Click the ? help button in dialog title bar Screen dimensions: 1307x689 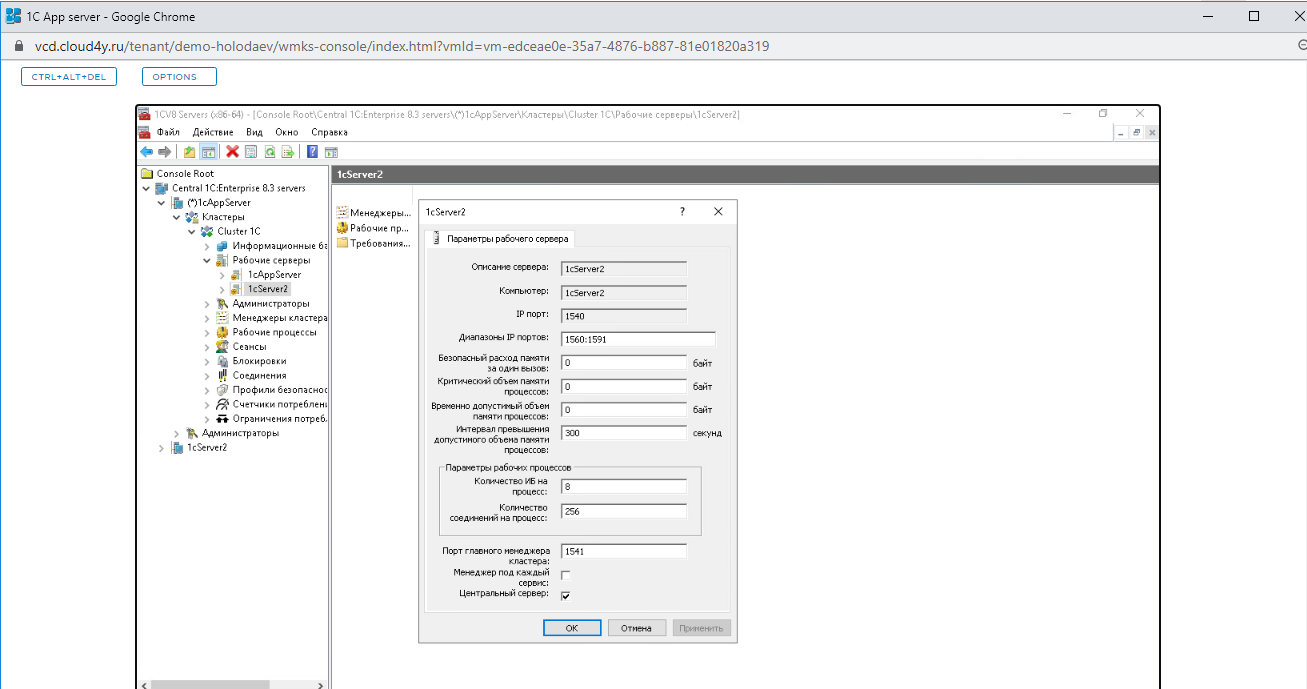[x=682, y=212]
